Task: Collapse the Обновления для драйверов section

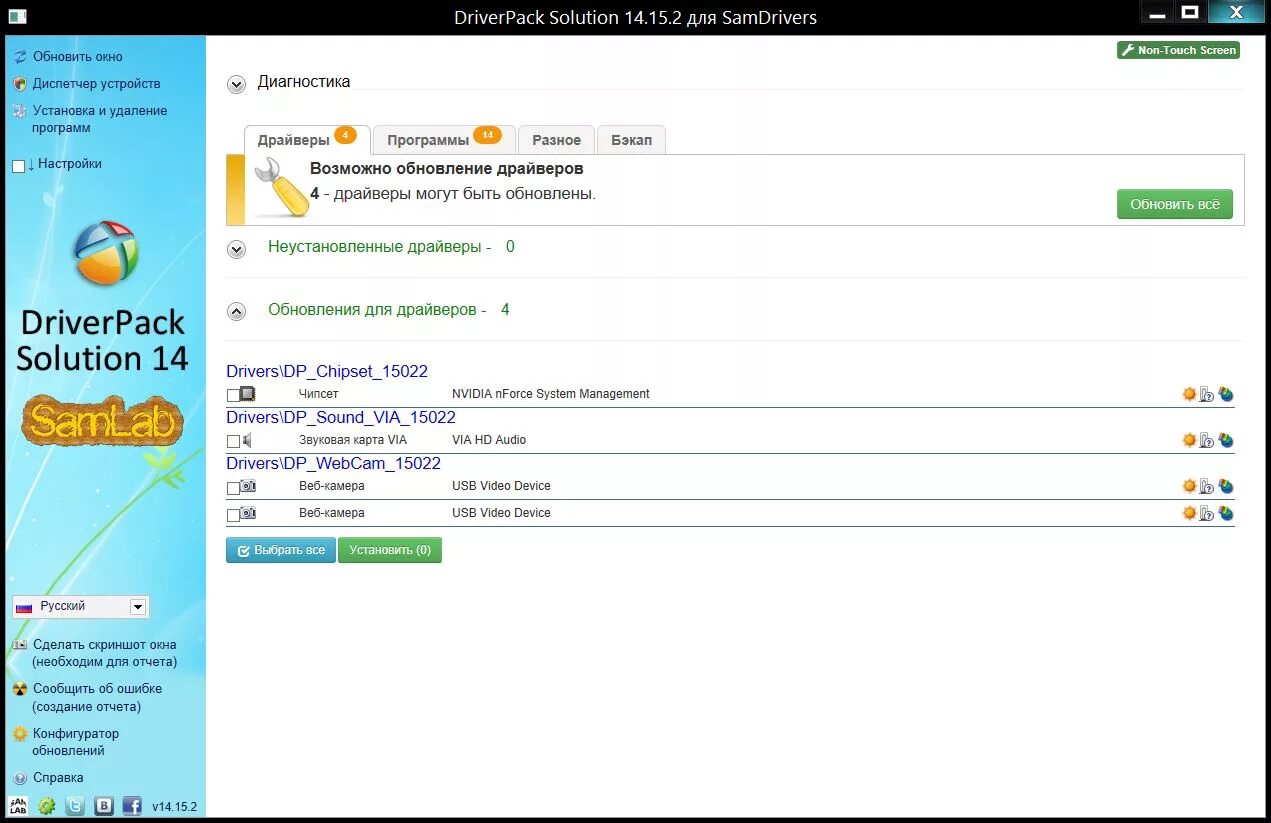Action: tap(236, 311)
